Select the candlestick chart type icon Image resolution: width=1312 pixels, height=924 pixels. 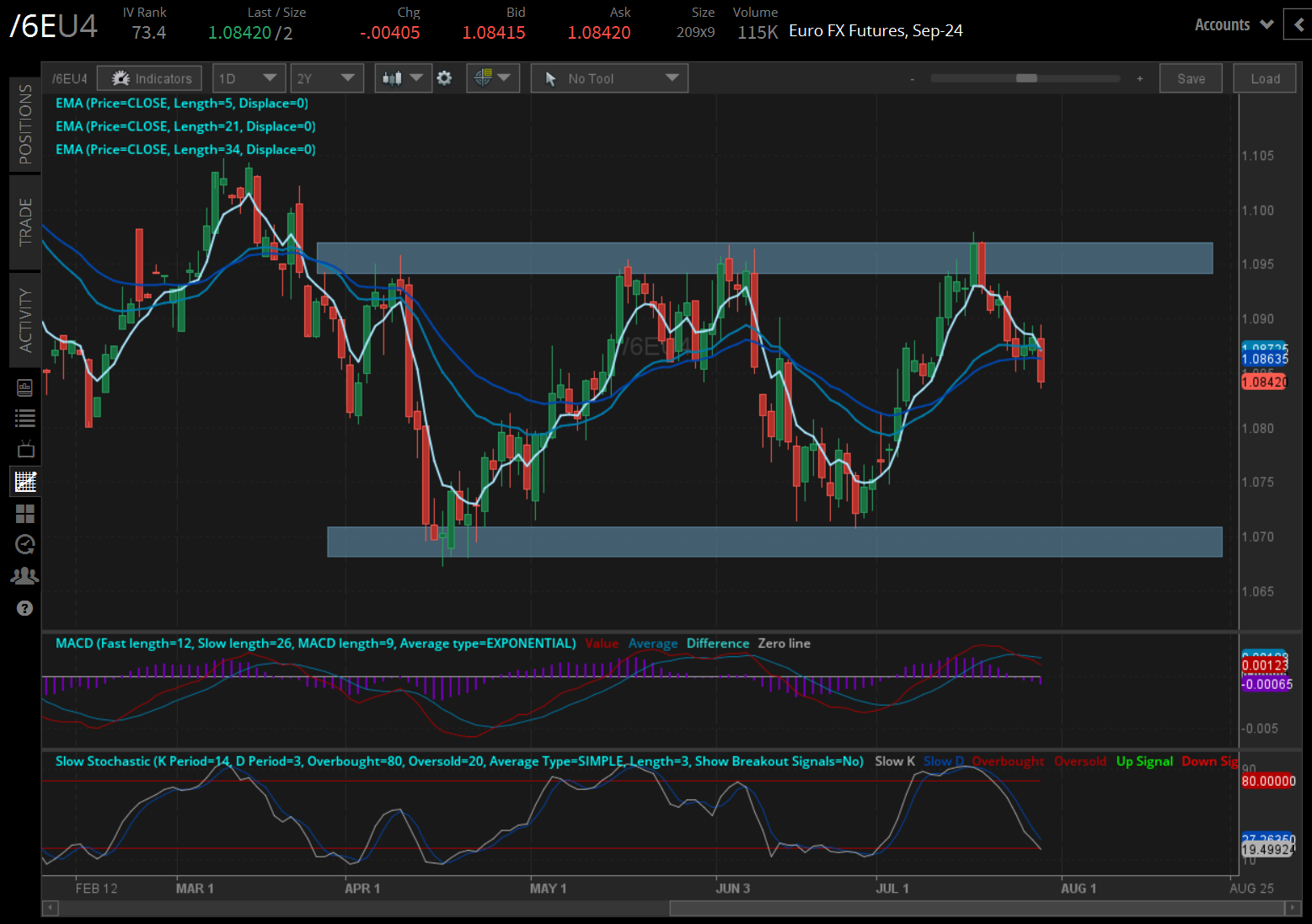(x=391, y=77)
